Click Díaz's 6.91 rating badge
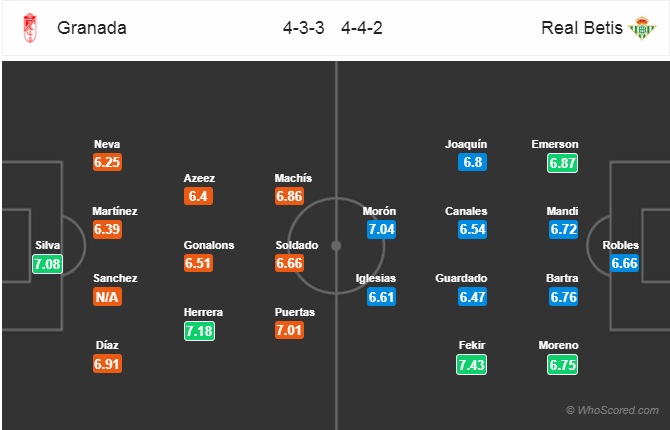 (x=108, y=364)
